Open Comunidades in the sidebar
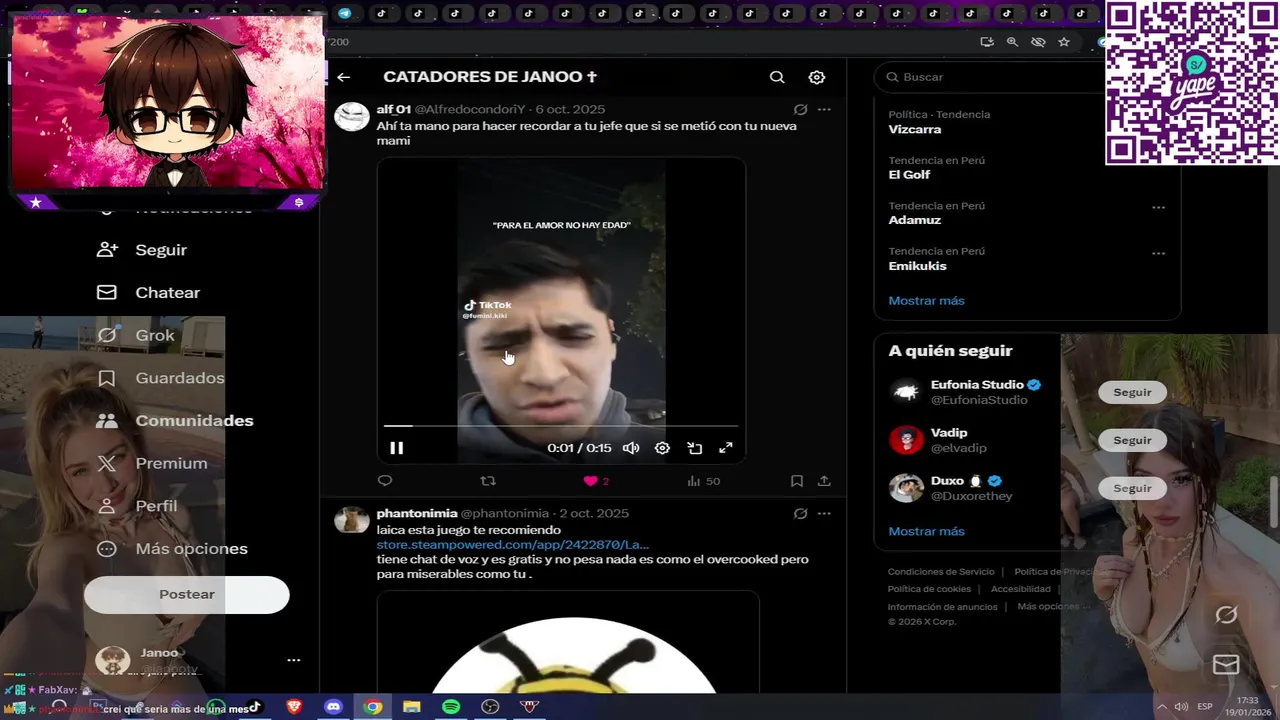This screenshot has height=720, width=1280. [174, 421]
